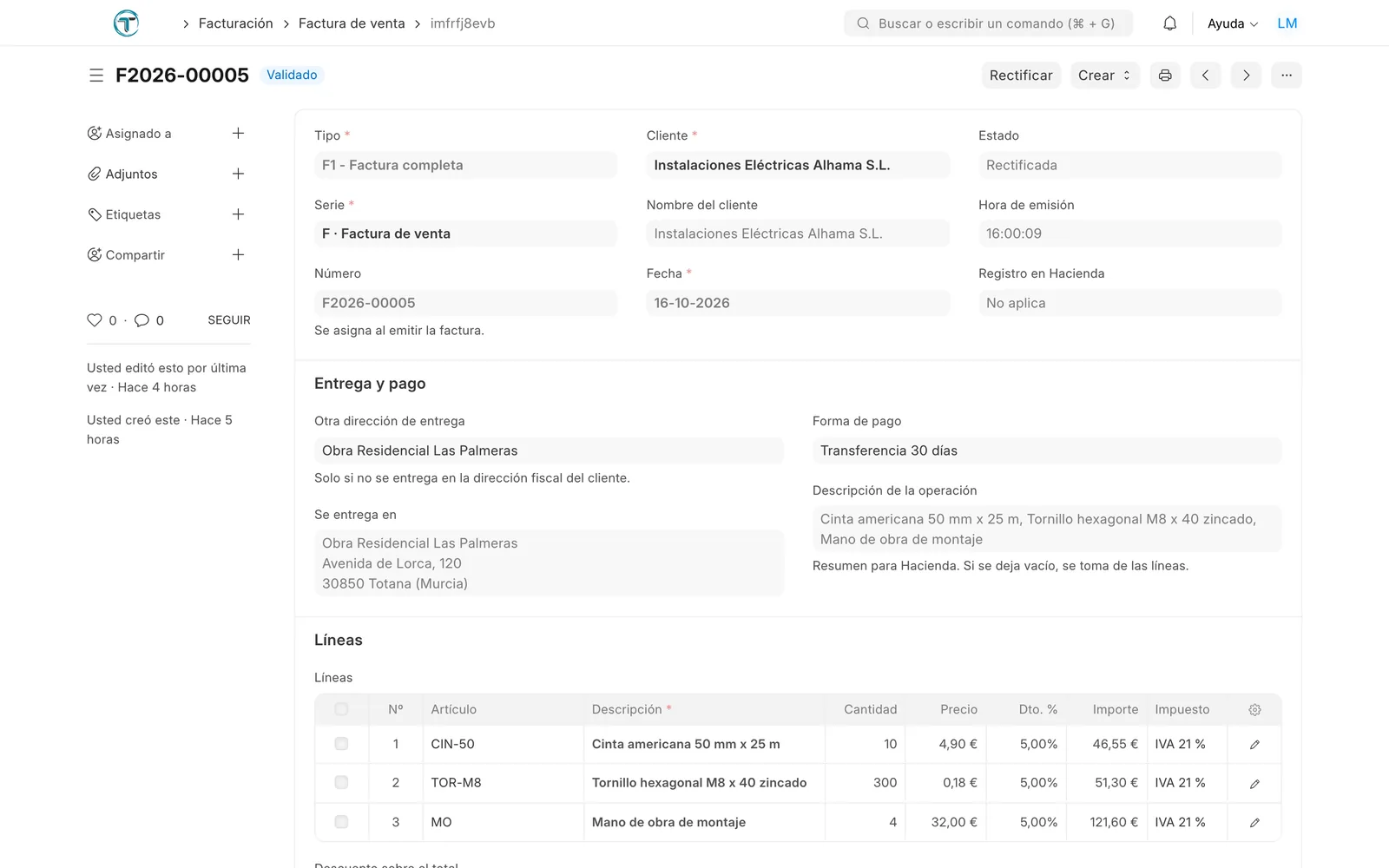Edit row MO with pencil icon
Viewport: 1389px width, 868px height.
coord(1254,823)
